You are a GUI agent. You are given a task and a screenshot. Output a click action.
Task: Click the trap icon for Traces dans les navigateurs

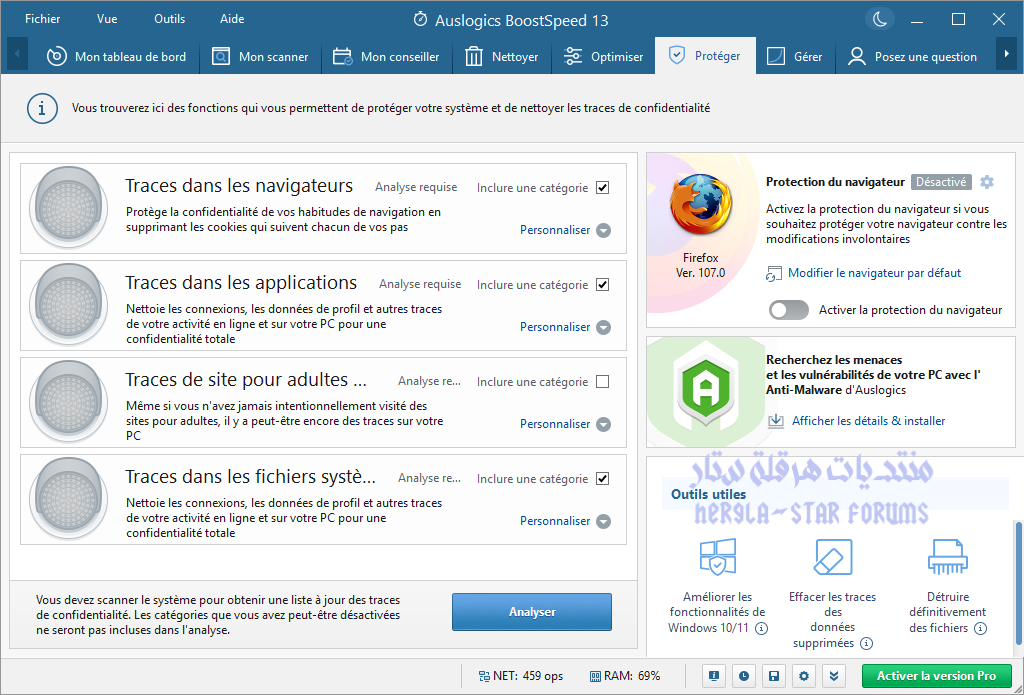coord(69,208)
